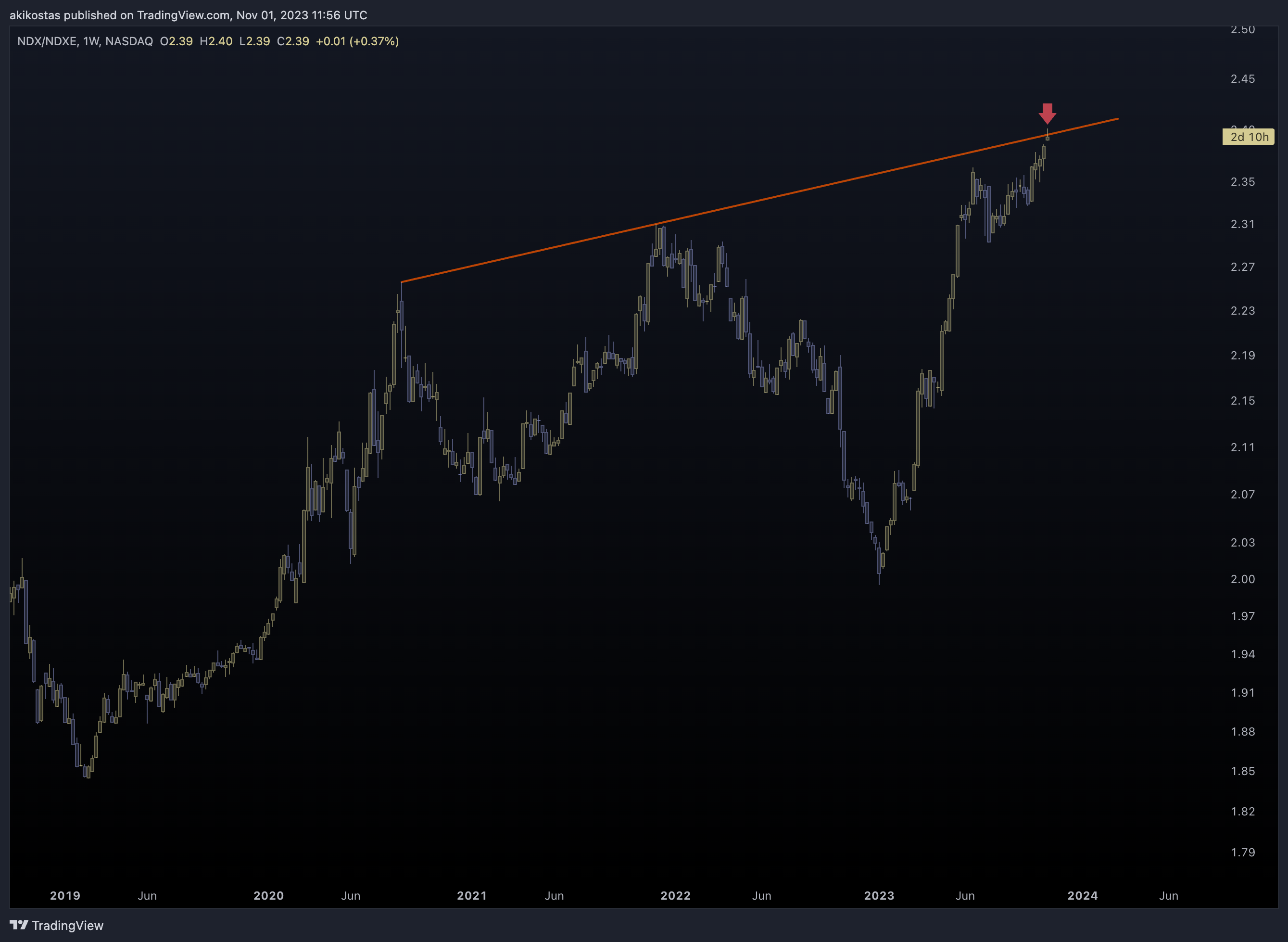Click the 2020 time axis label
Screen dimensions: 1288x942
268,896
